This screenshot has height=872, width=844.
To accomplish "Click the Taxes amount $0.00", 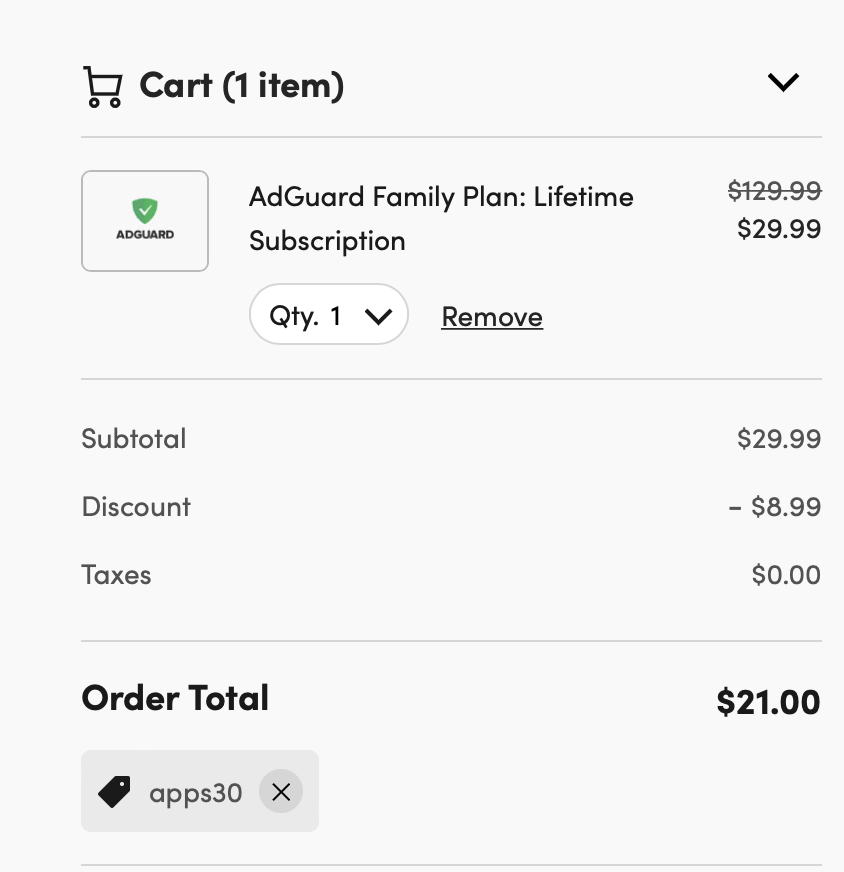I will tap(786, 574).
